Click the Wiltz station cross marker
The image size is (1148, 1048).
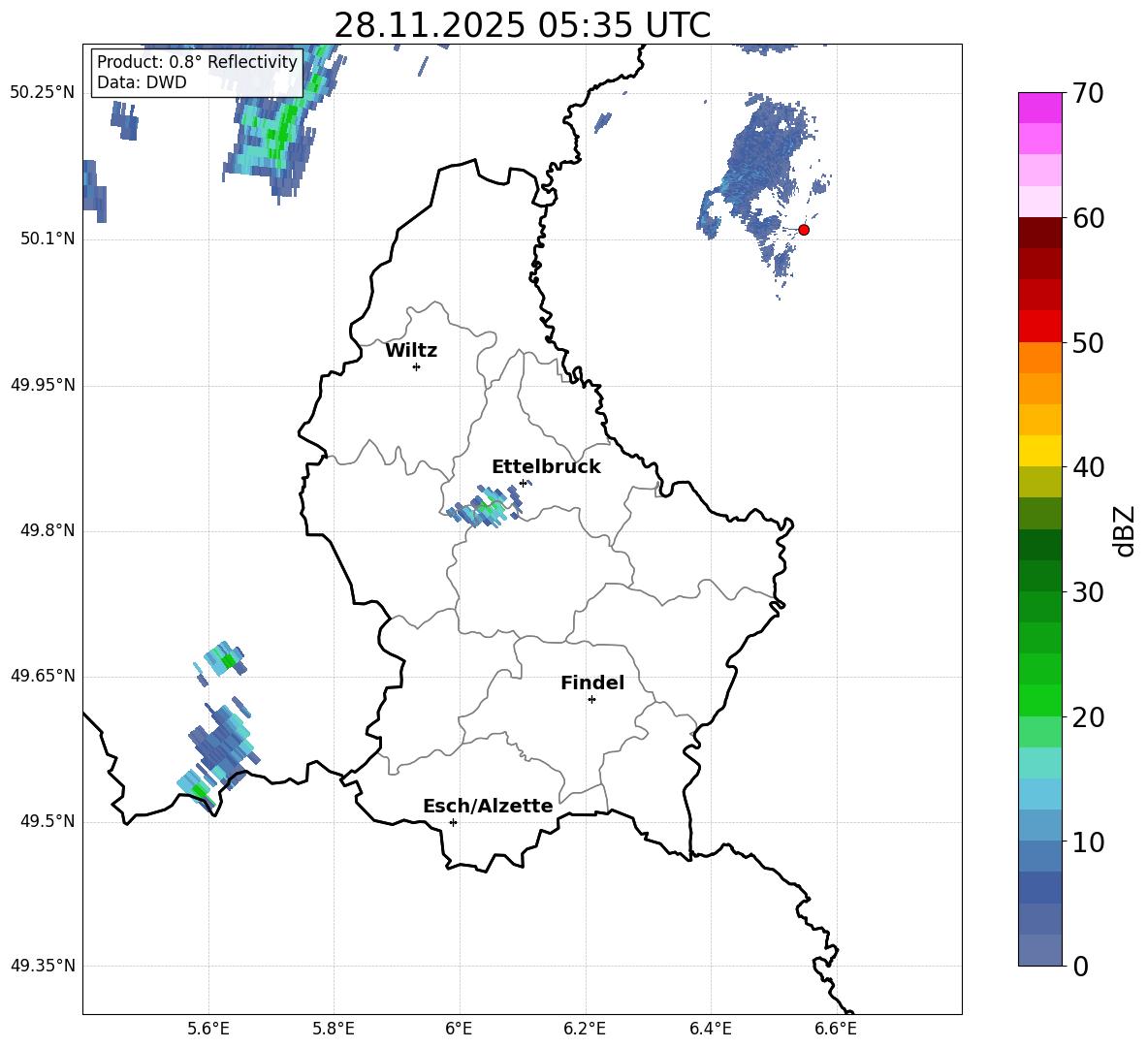point(416,366)
